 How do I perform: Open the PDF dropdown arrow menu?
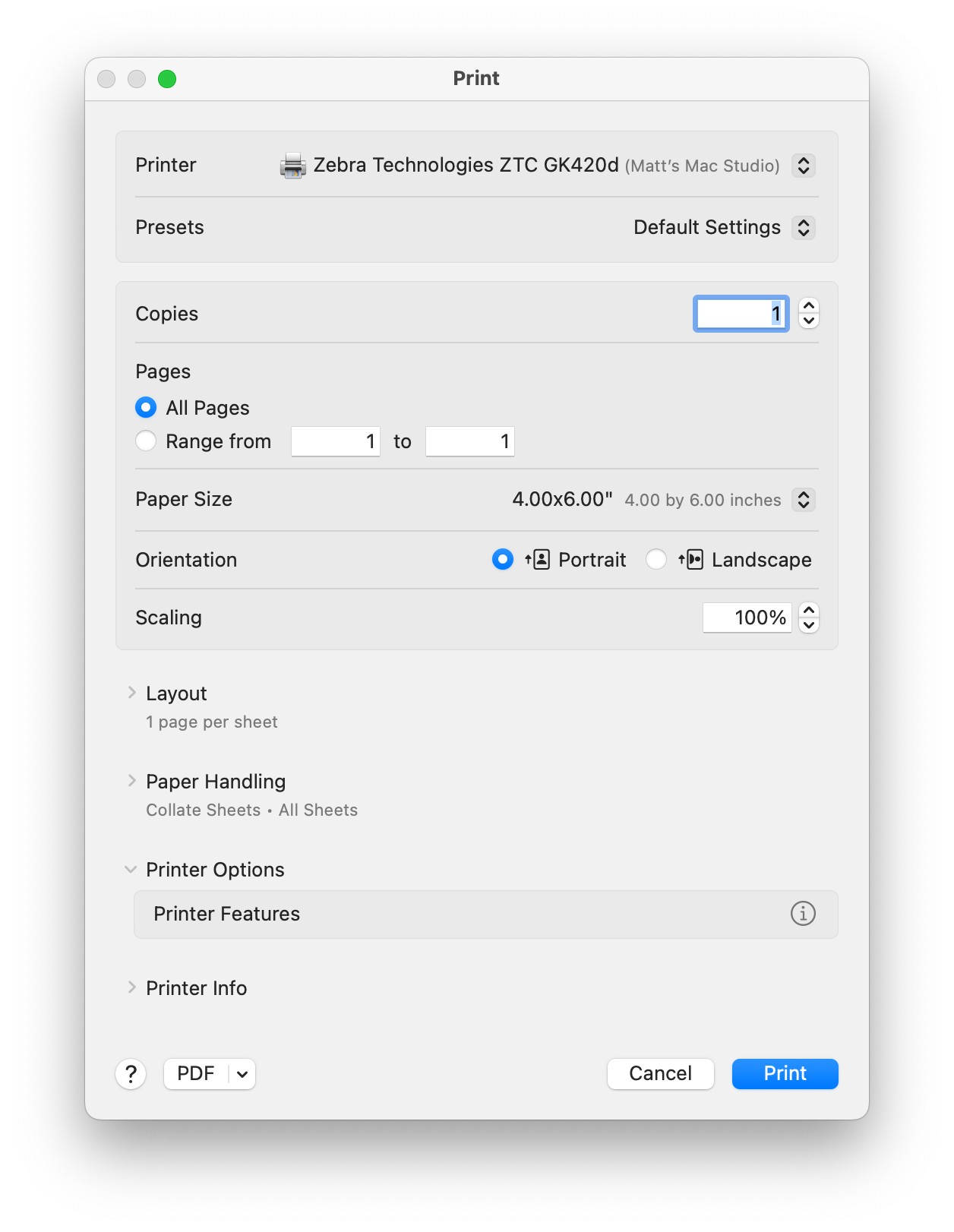pyautogui.click(x=242, y=1074)
